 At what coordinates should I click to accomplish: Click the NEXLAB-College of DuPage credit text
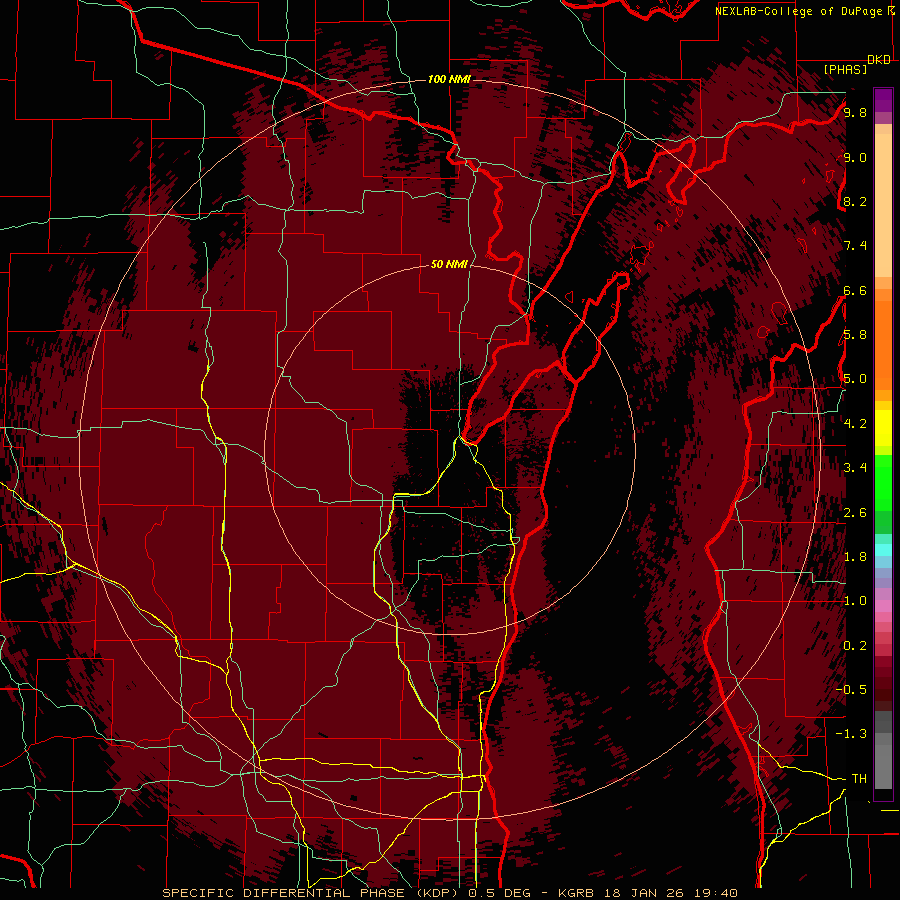[801, 11]
